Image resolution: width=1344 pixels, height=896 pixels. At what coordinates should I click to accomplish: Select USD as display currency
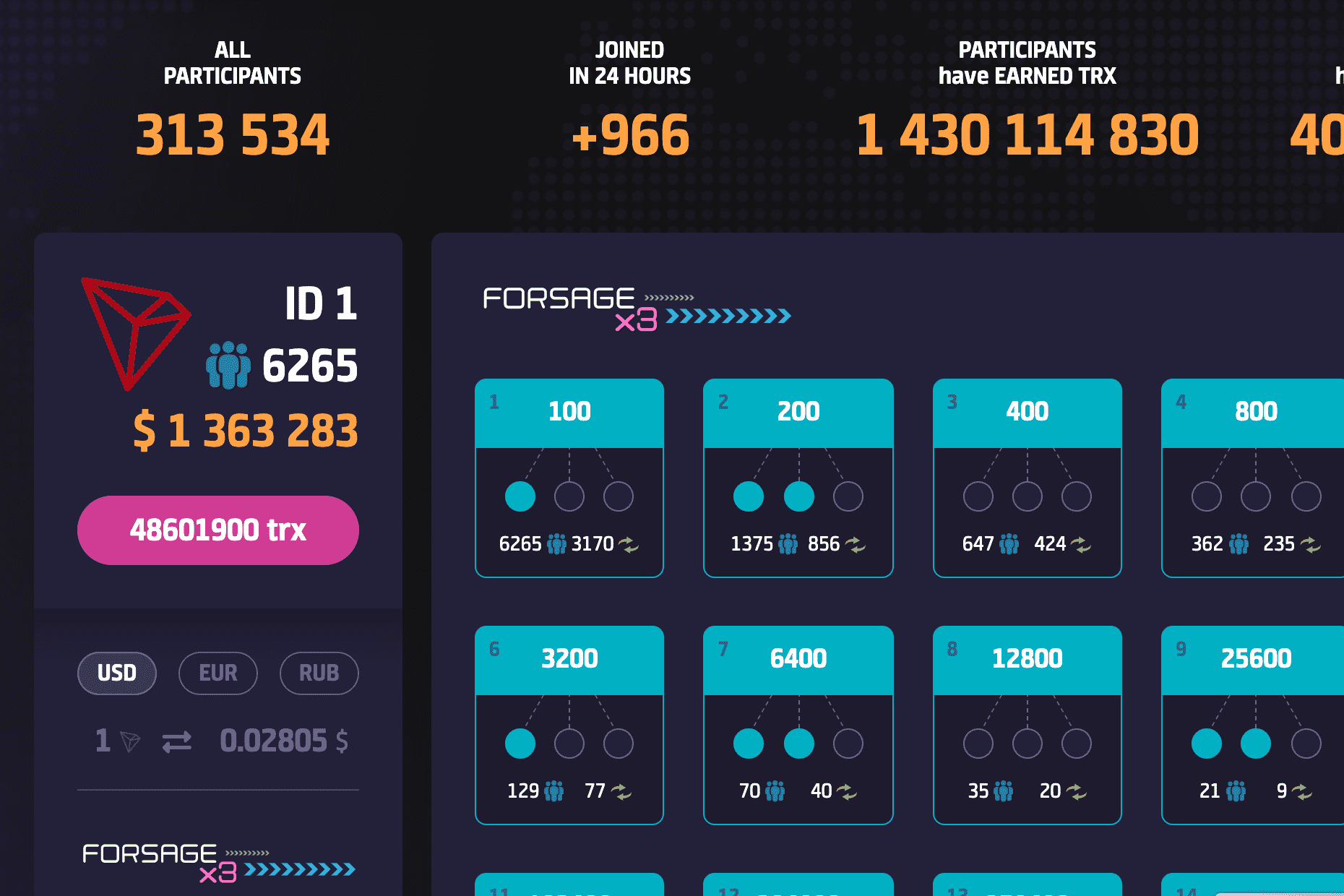click(x=116, y=673)
